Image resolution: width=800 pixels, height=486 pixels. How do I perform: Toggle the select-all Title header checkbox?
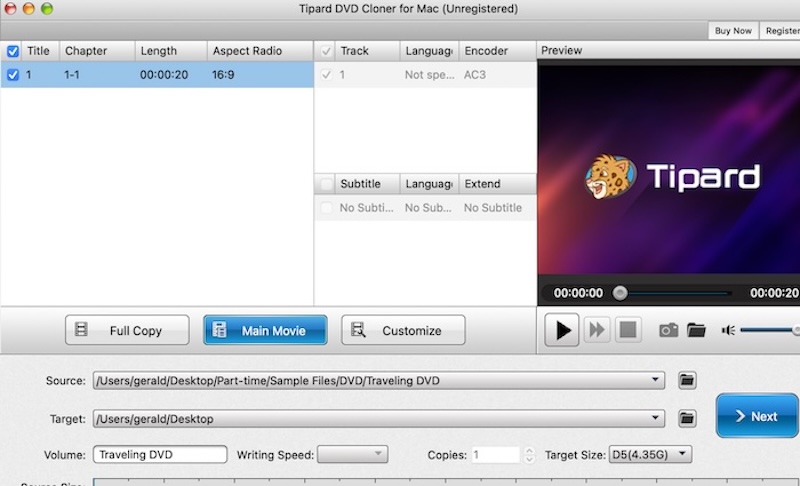(x=13, y=51)
